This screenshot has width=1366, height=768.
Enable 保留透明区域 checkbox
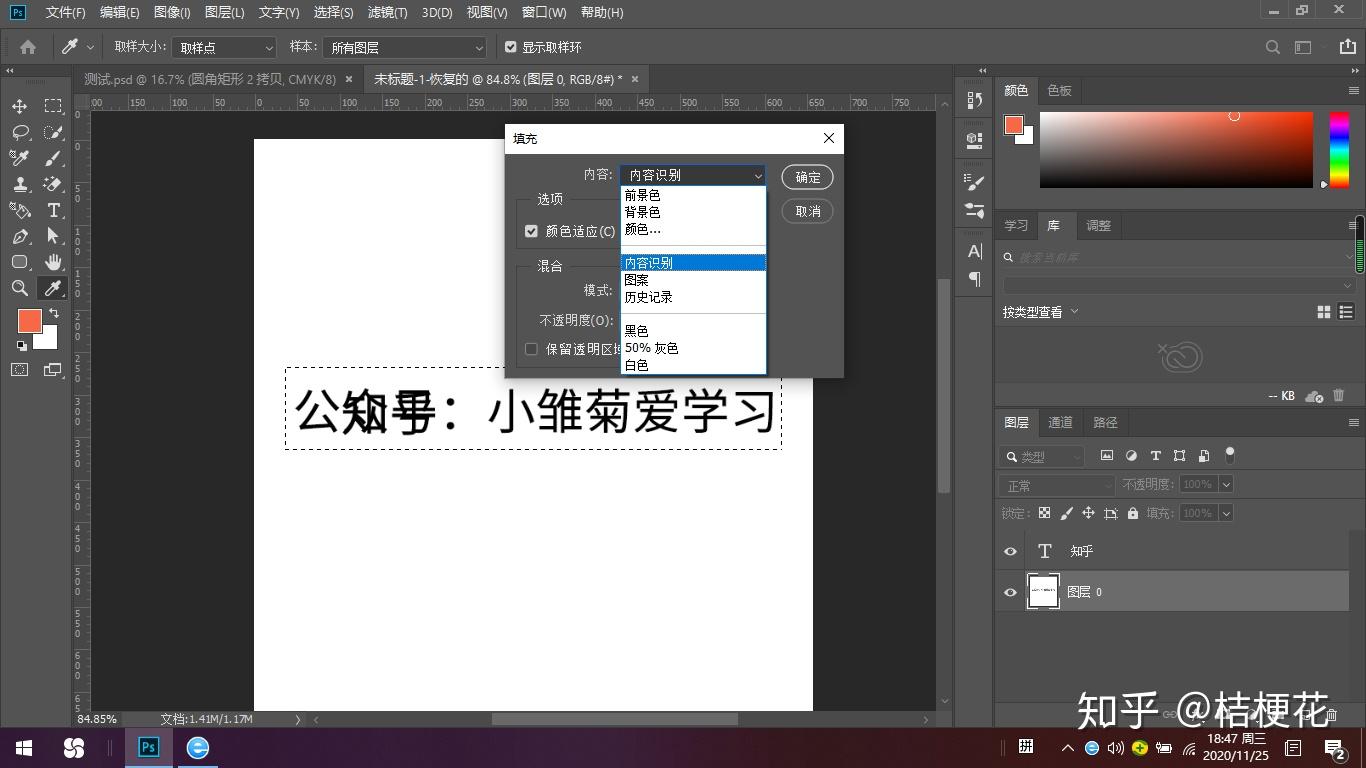(531, 349)
